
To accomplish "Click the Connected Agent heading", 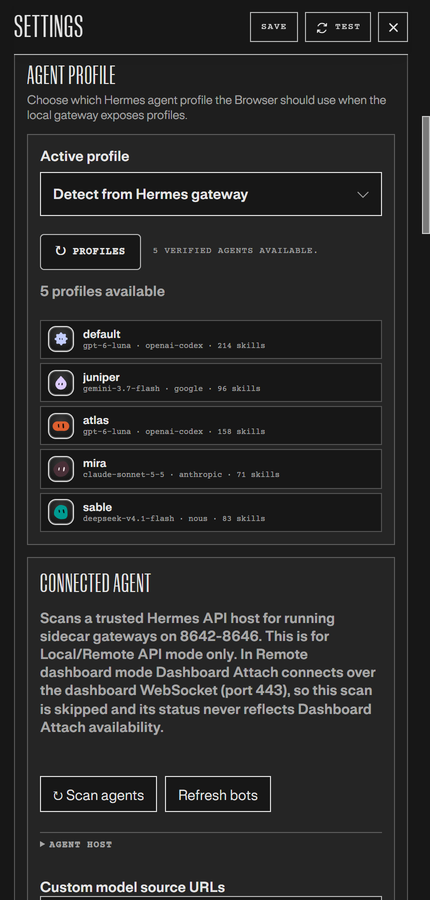I will [x=95, y=584].
